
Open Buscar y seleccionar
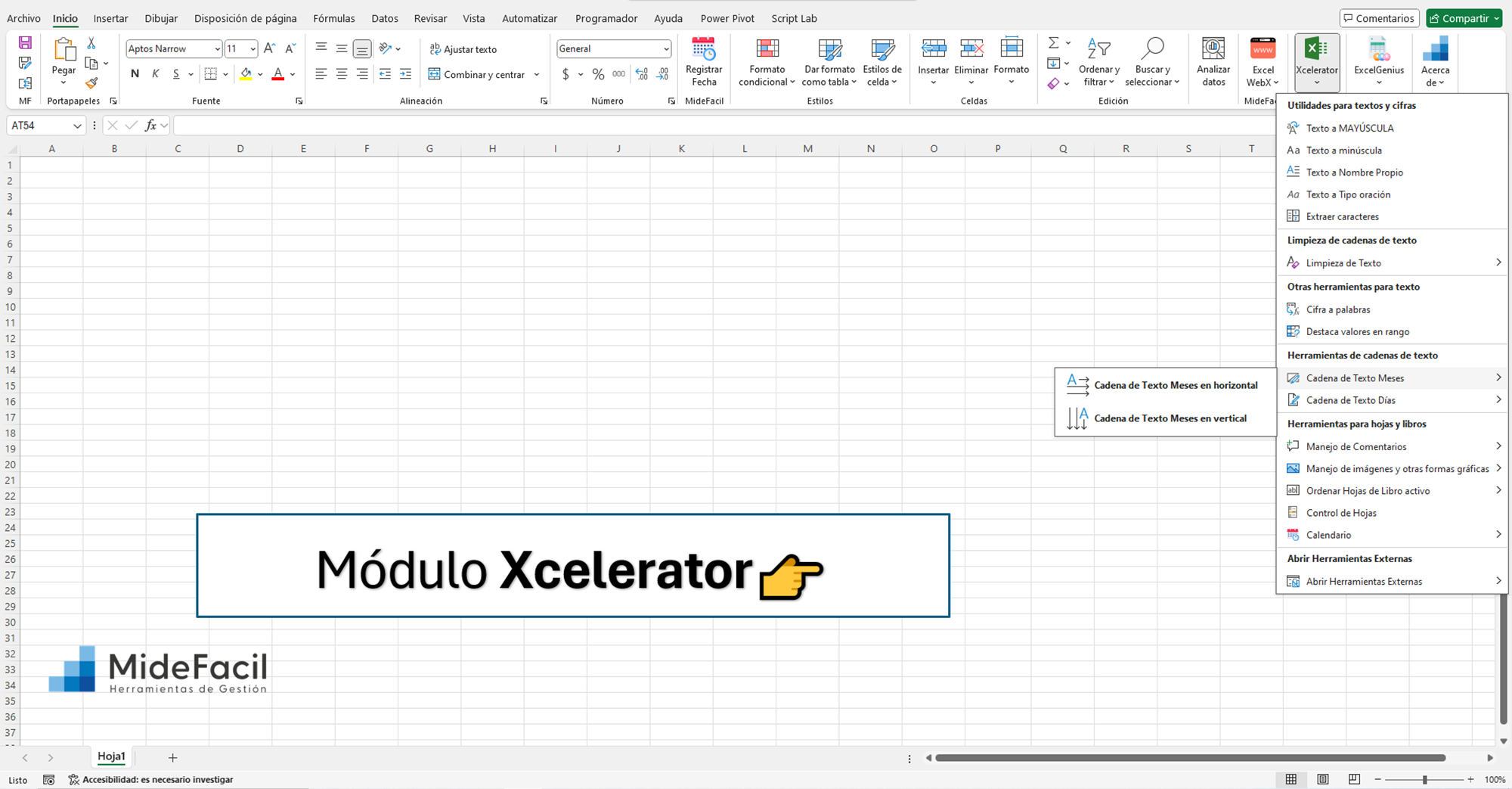coord(1152,62)
